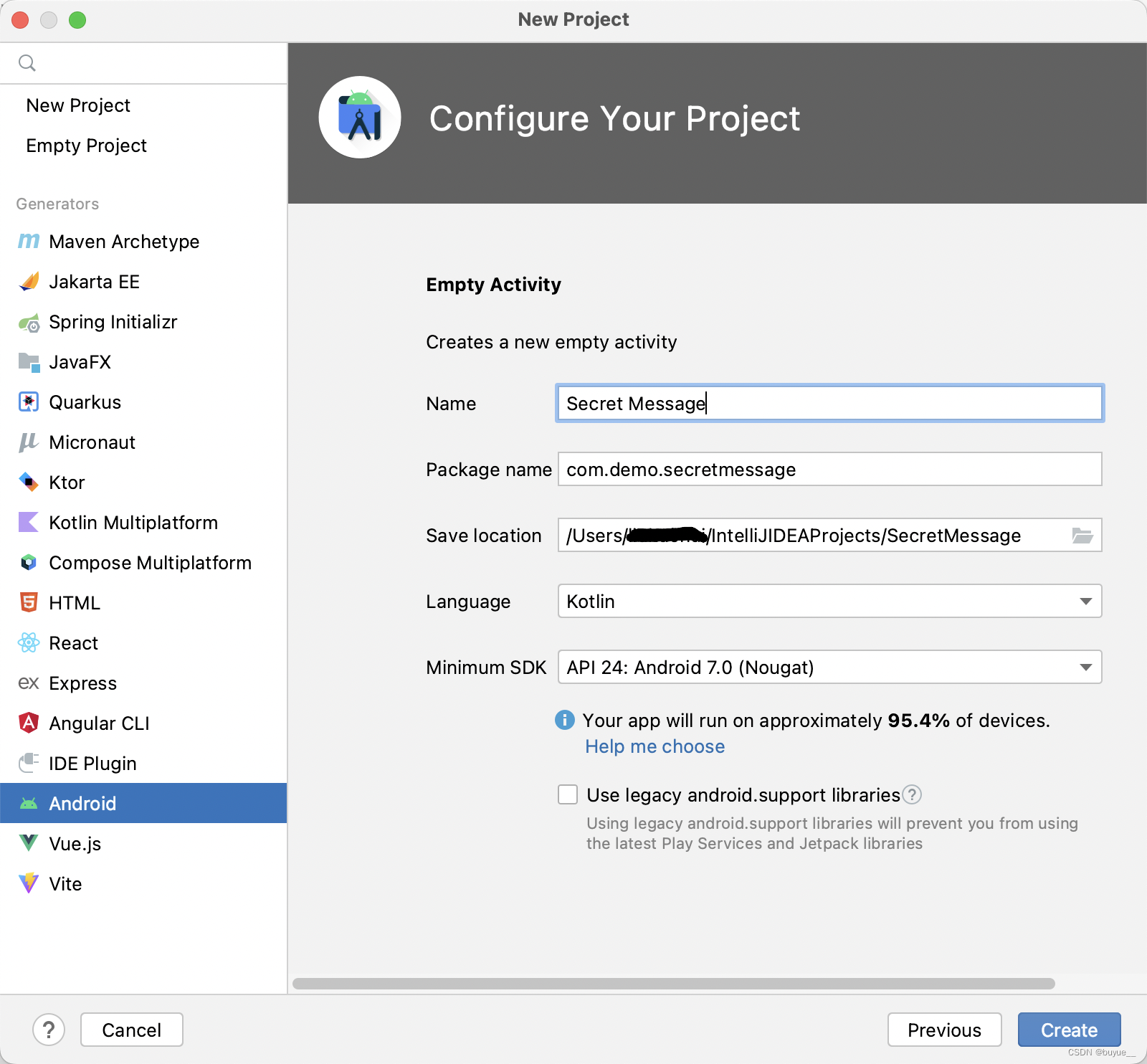
Task: Select the JavaFX generator label
Action: (80, 362)
